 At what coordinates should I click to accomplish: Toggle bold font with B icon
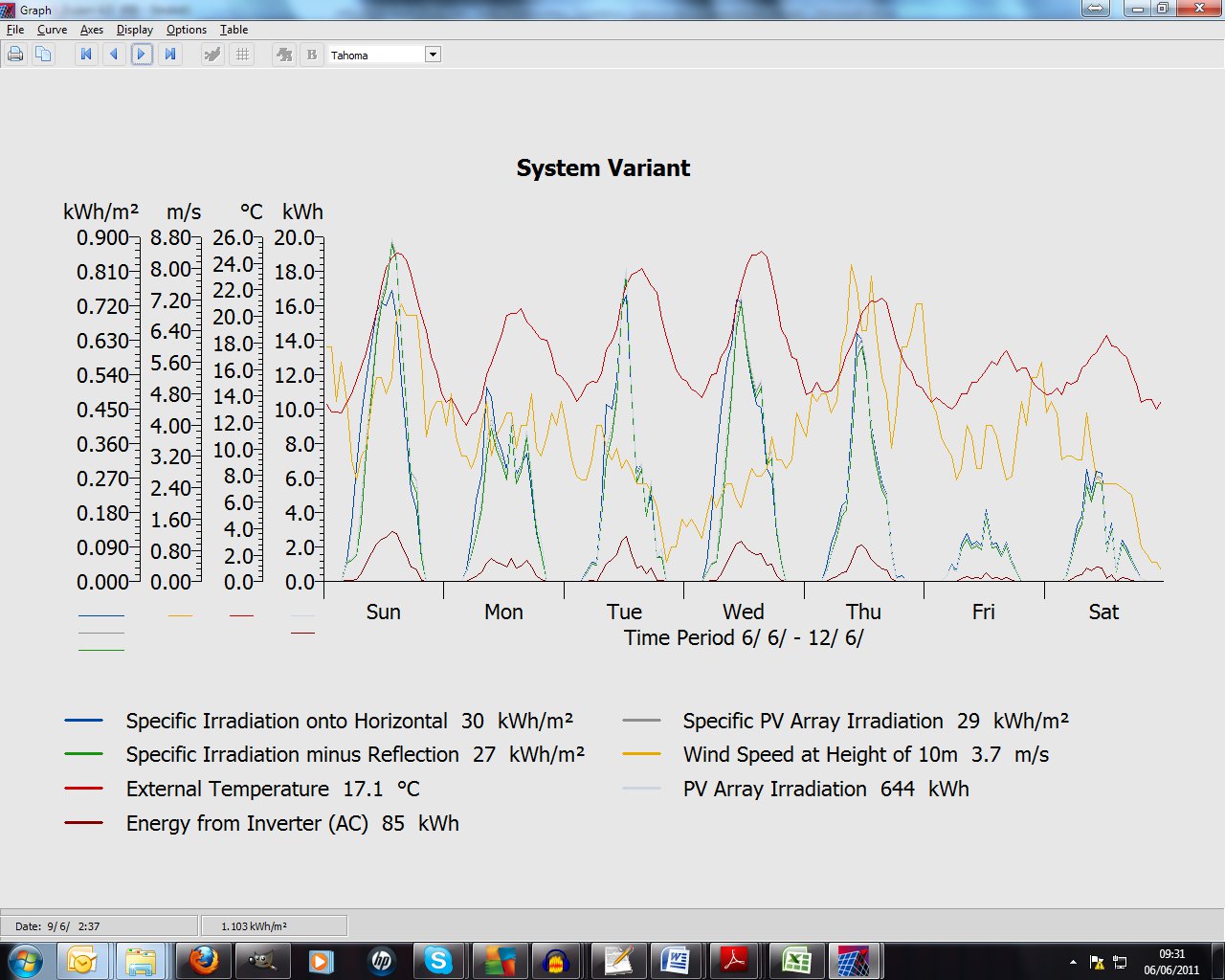pos(312,55)
